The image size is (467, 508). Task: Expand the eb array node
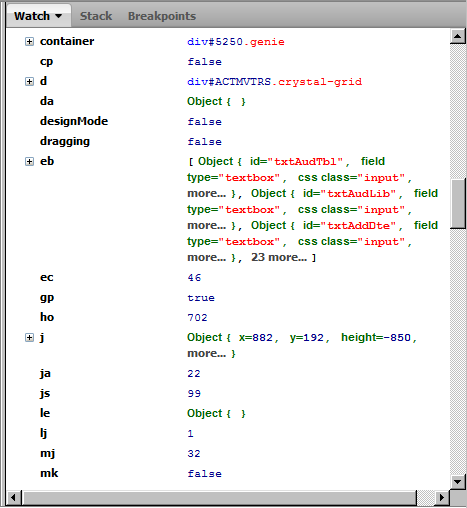(x=29, y=161)
